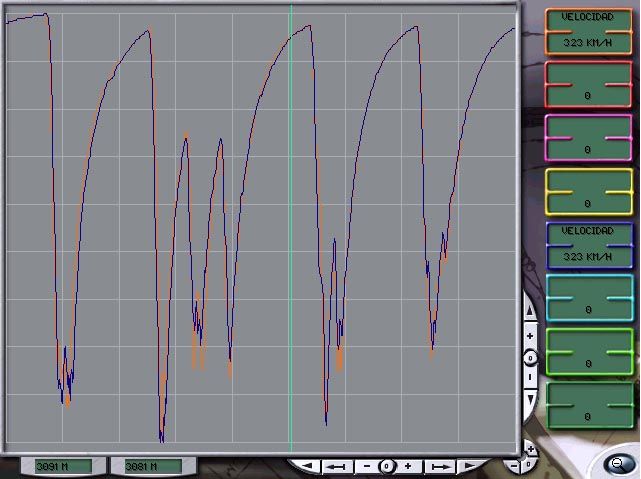Click the horizontal scroll right arrow

[x=469, y=466]
